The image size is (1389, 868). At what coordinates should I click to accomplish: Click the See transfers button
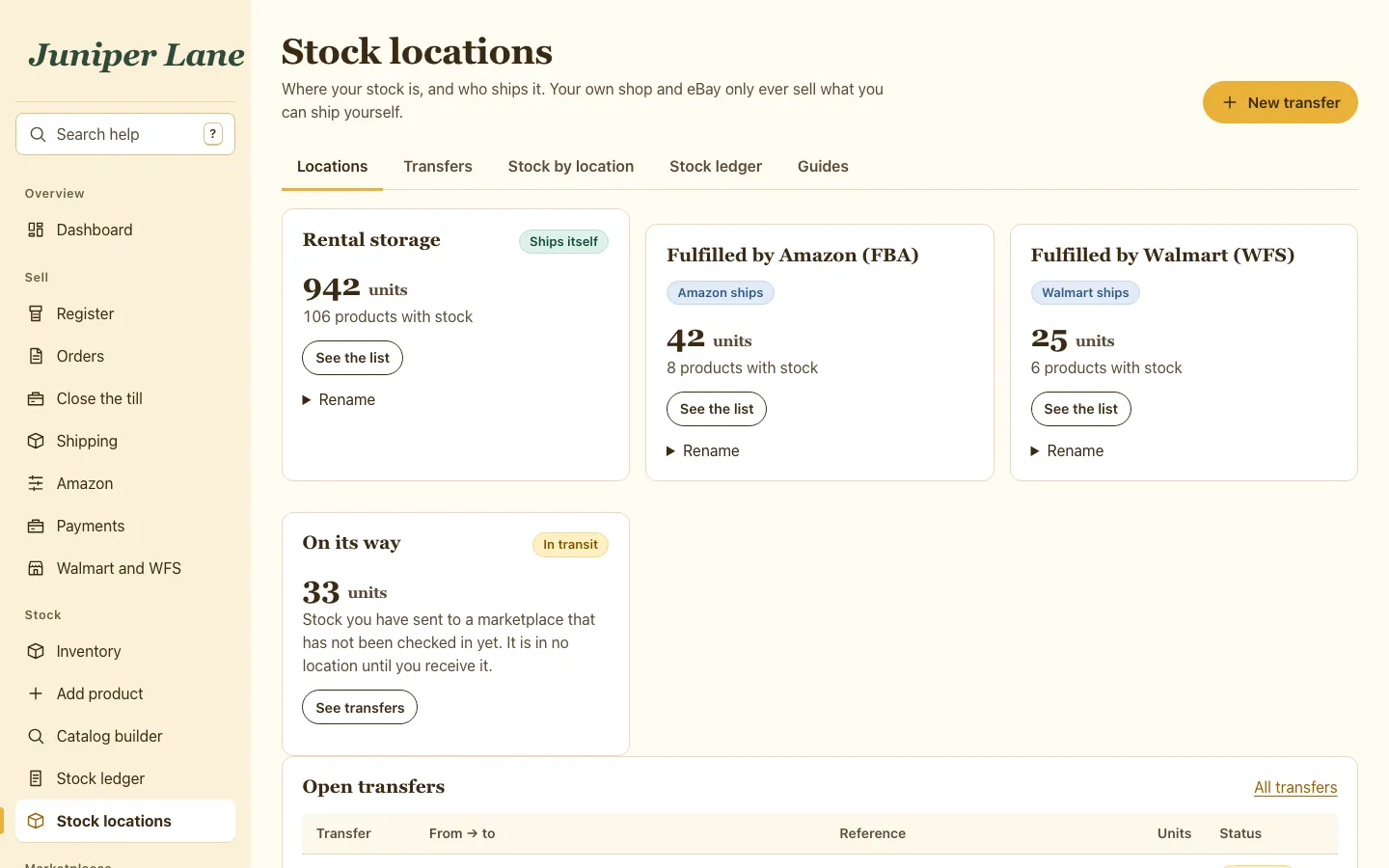[360, 707]
